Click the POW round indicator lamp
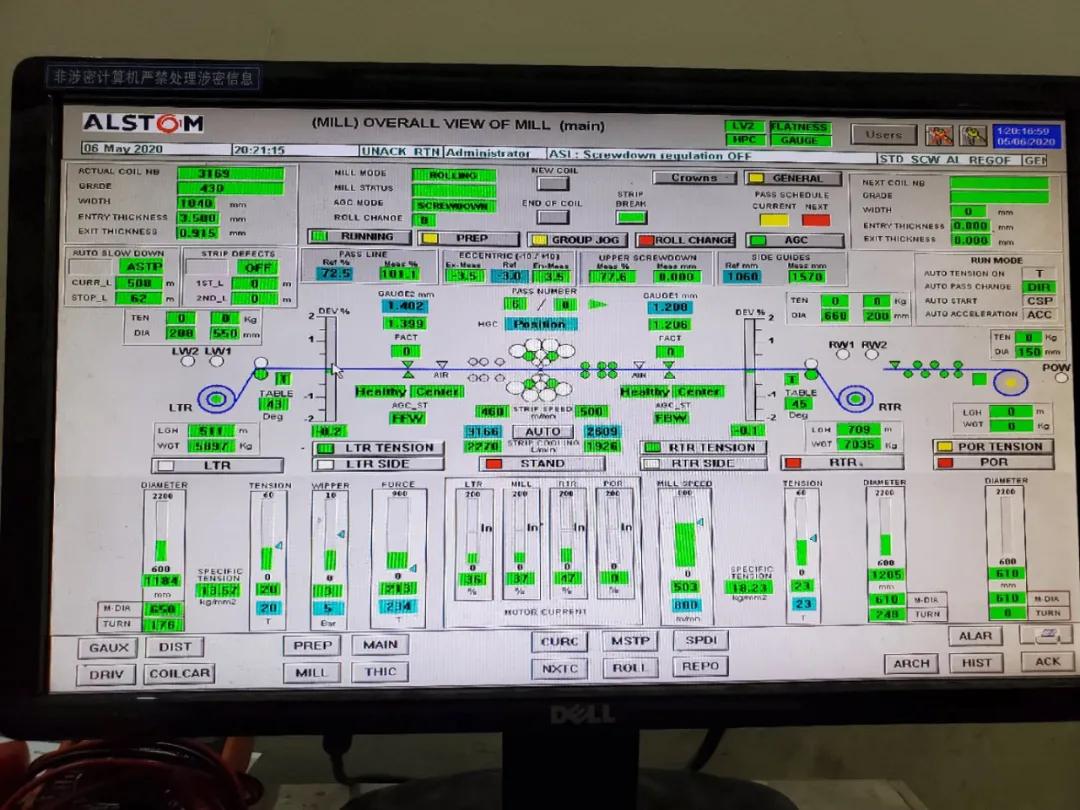1080x810 pixels. pyautogui.click(x=1061, y=377)
